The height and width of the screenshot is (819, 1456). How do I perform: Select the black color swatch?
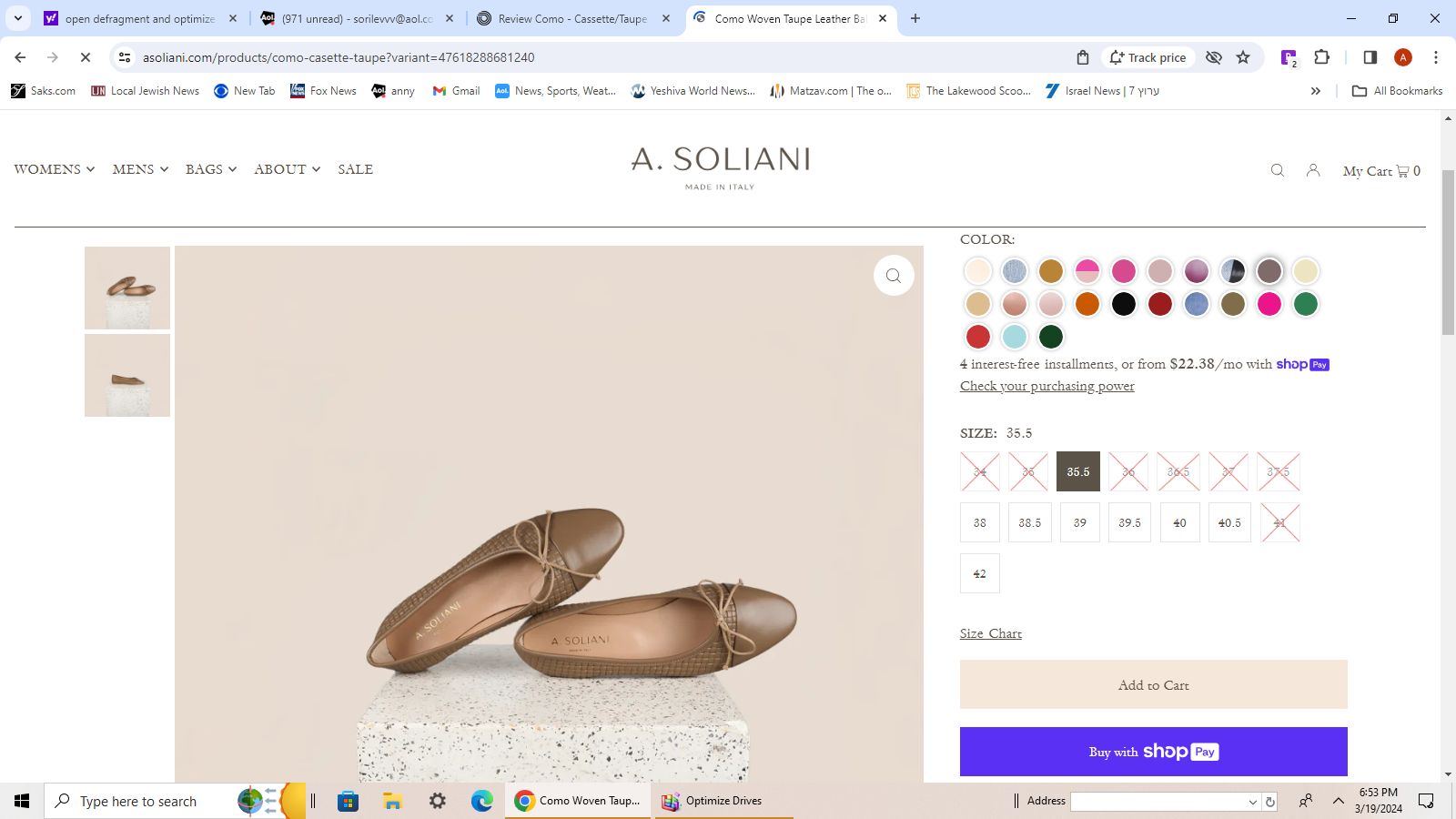pos(1124,304)
